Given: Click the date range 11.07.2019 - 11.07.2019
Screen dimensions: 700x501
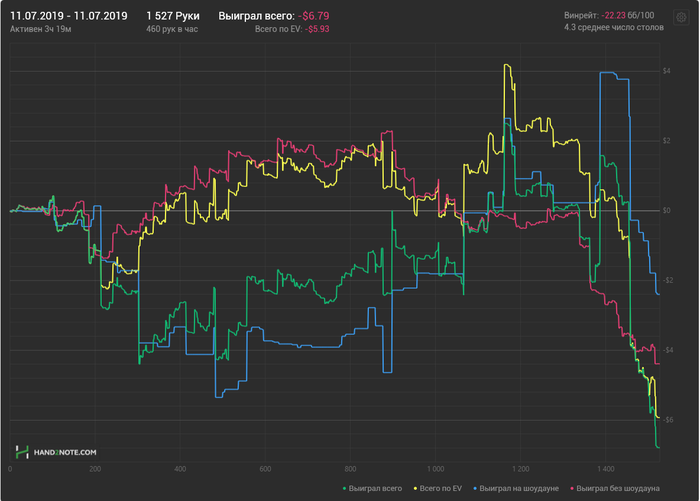Looking at the screenshot, I should coord(68,16).
